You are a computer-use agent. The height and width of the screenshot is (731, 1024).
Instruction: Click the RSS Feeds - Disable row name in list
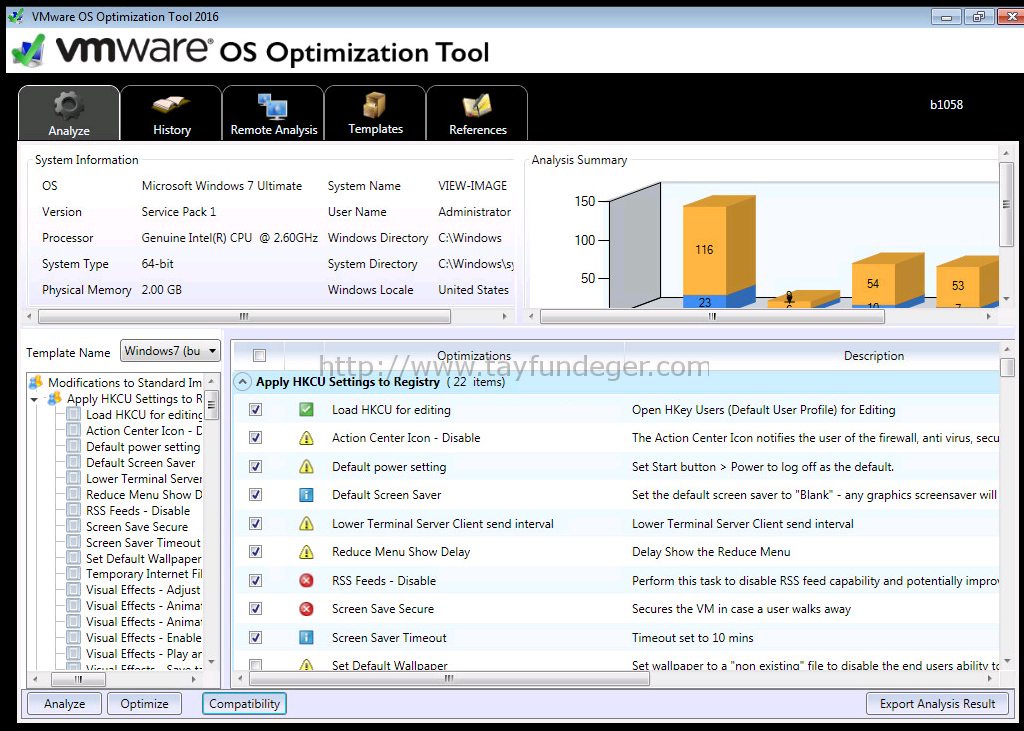[x=383, y=581]
